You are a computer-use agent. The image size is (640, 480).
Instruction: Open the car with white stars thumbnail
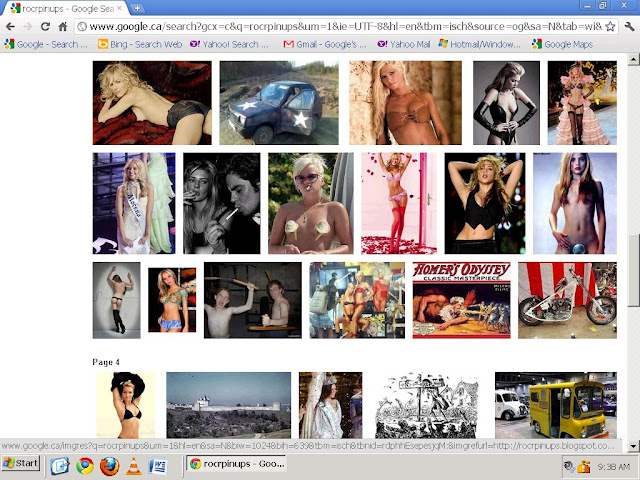(x=279, y=103)
